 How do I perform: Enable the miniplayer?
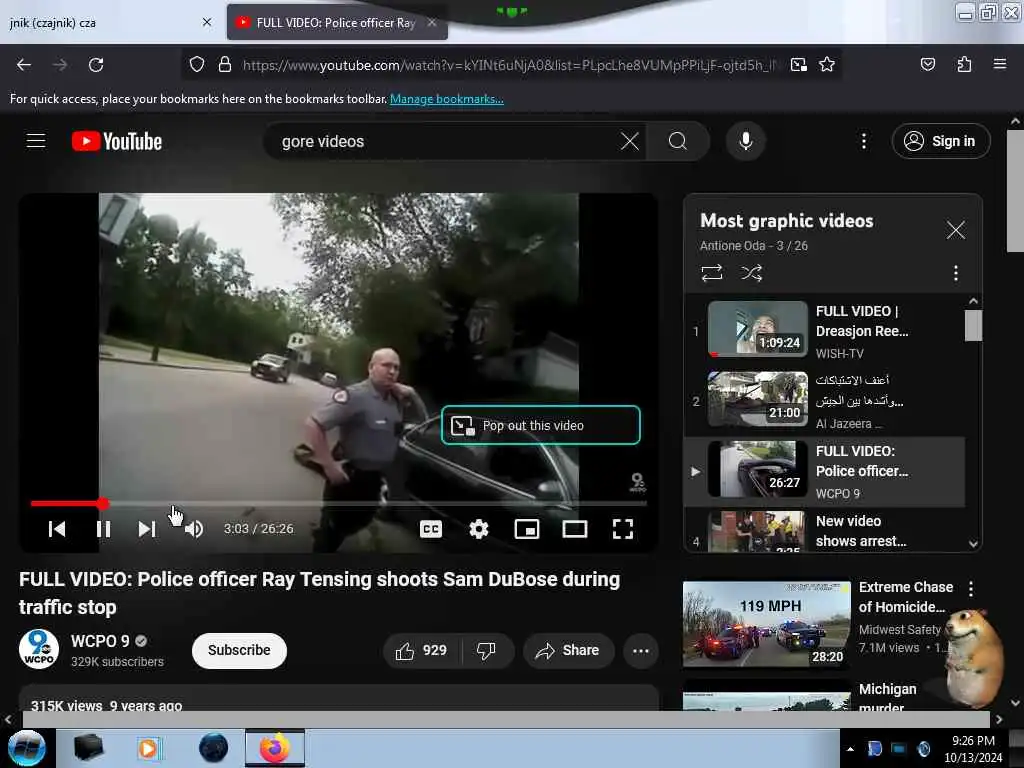[527, 529]
